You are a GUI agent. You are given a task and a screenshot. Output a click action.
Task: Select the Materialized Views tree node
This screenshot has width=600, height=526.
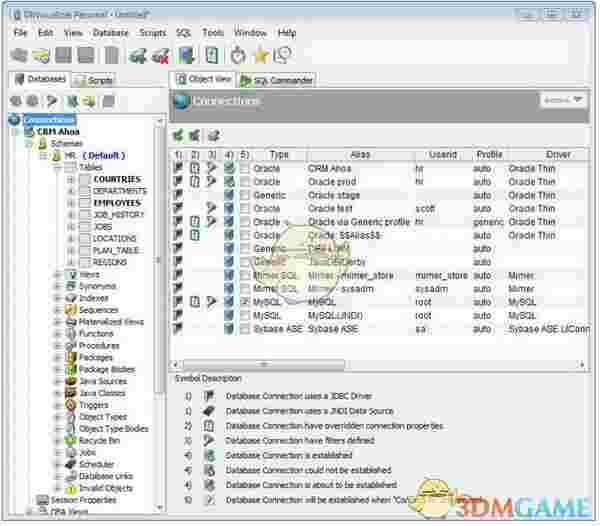pos(111,322)
